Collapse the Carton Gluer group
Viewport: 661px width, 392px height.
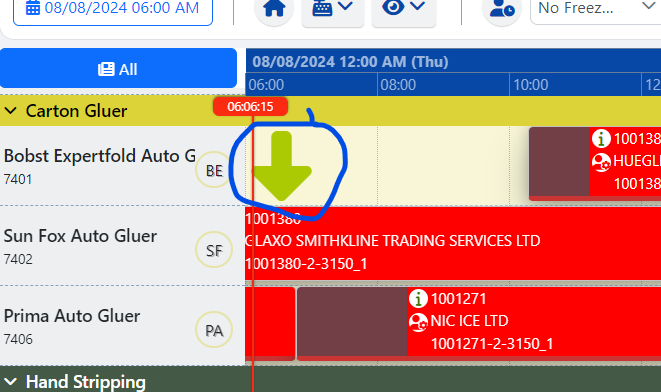tap(11, 111)
